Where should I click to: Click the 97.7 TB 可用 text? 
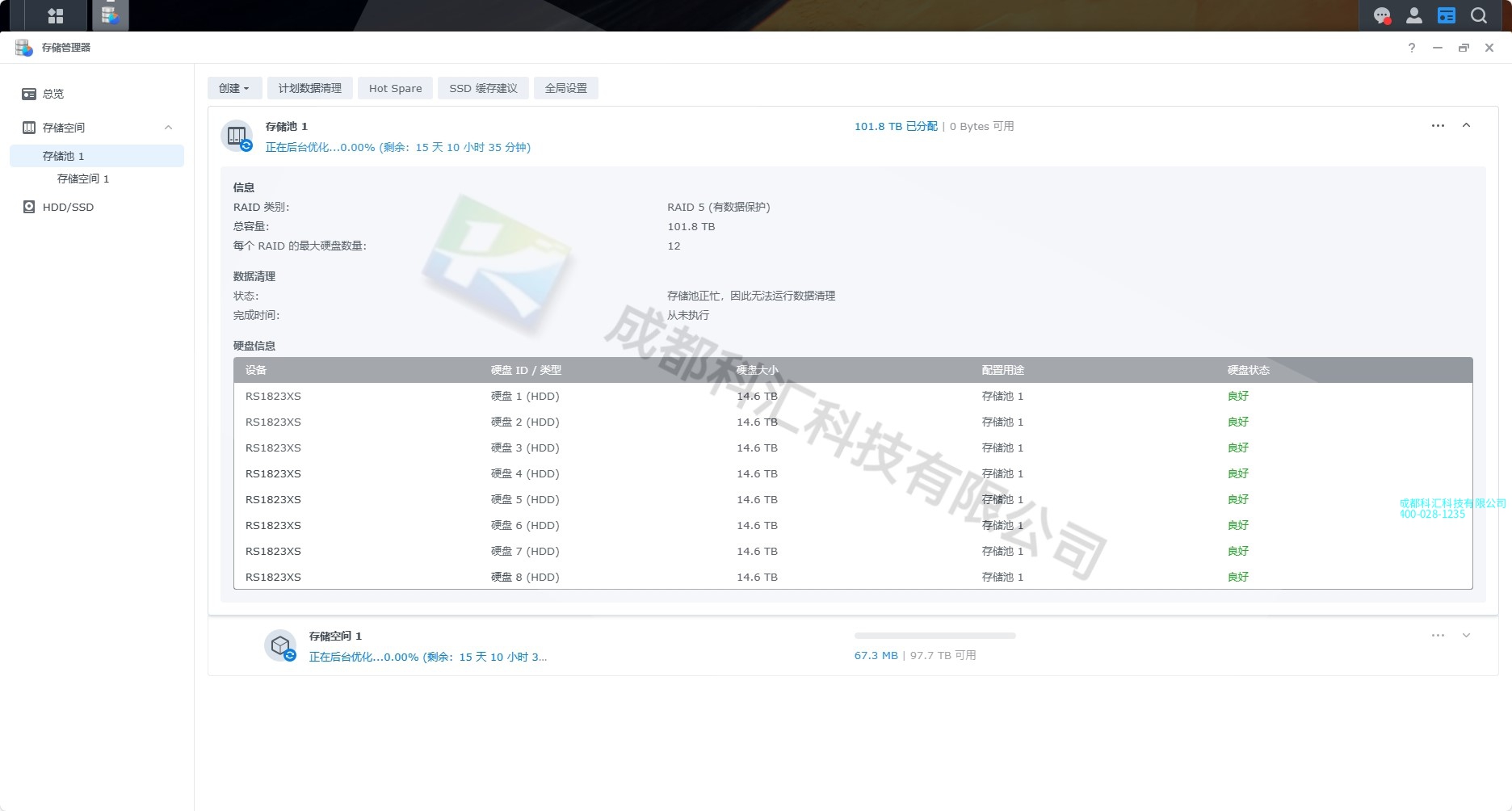pyautogui.click(x=943, y=655)
